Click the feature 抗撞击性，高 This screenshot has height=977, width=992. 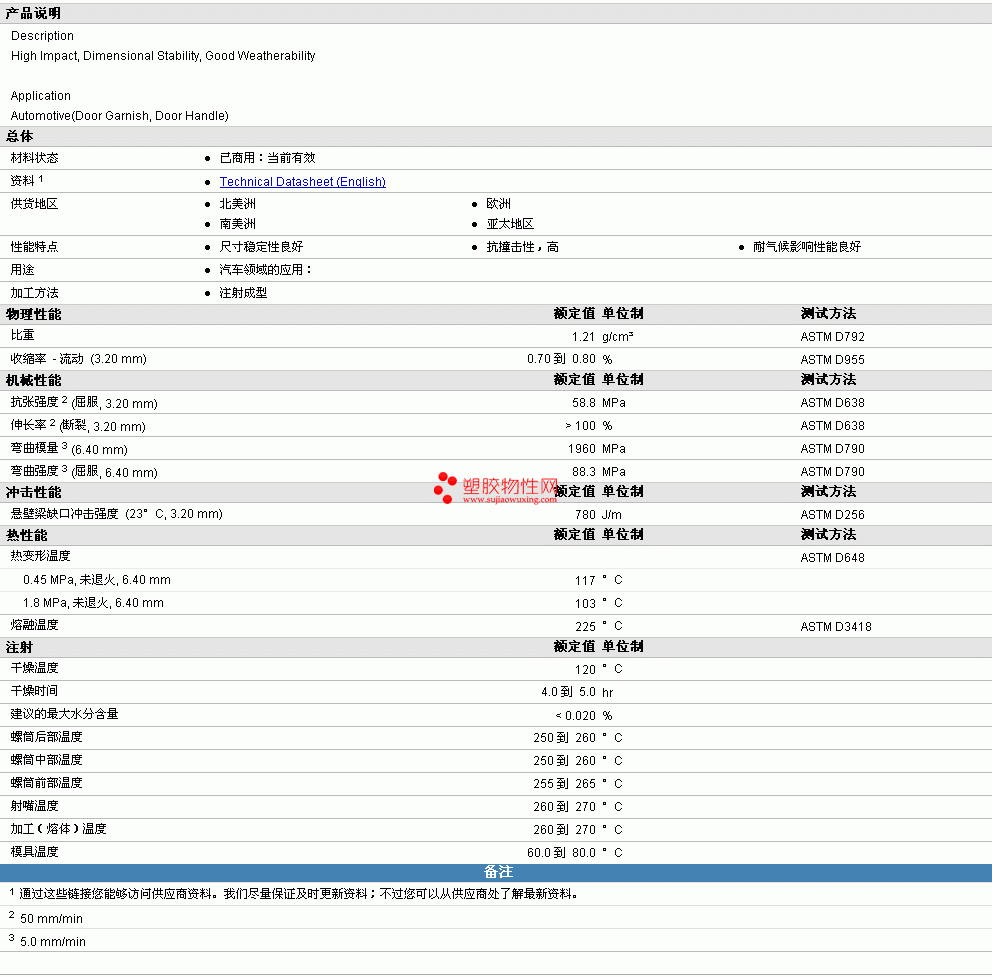523,247
